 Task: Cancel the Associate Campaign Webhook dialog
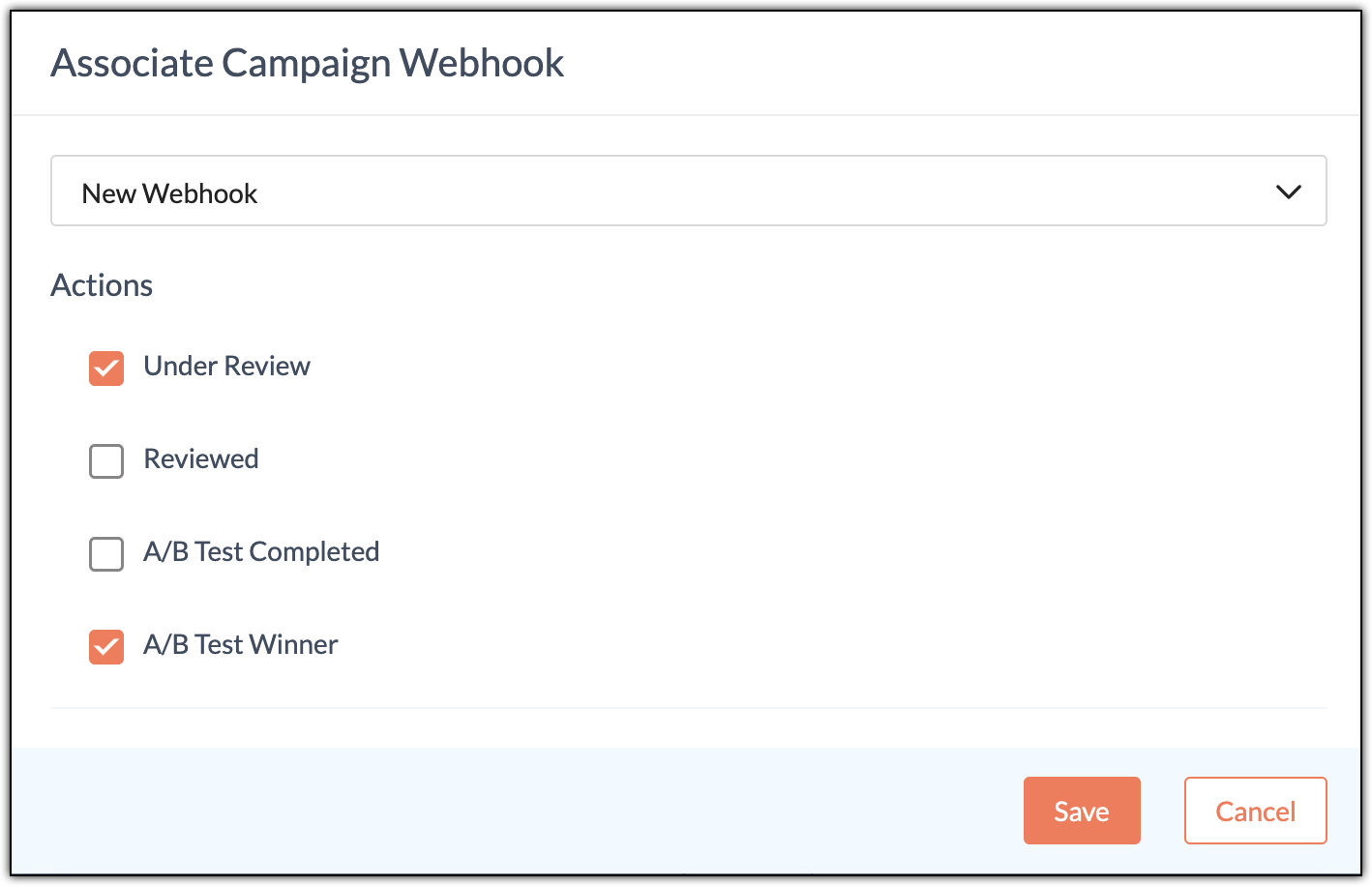(1255, 811)
